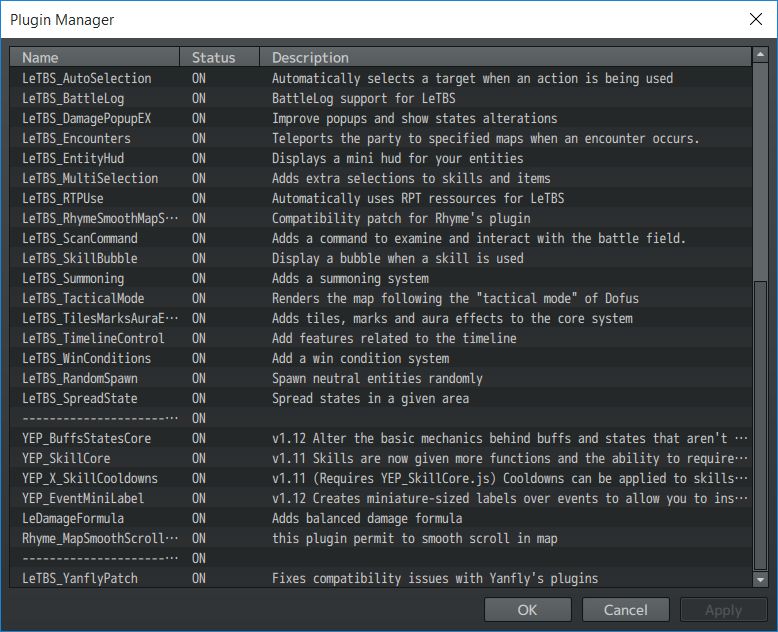This screenshot has height=632, width=778.
Task: Click the Cancel button
Action: (626, 610)
